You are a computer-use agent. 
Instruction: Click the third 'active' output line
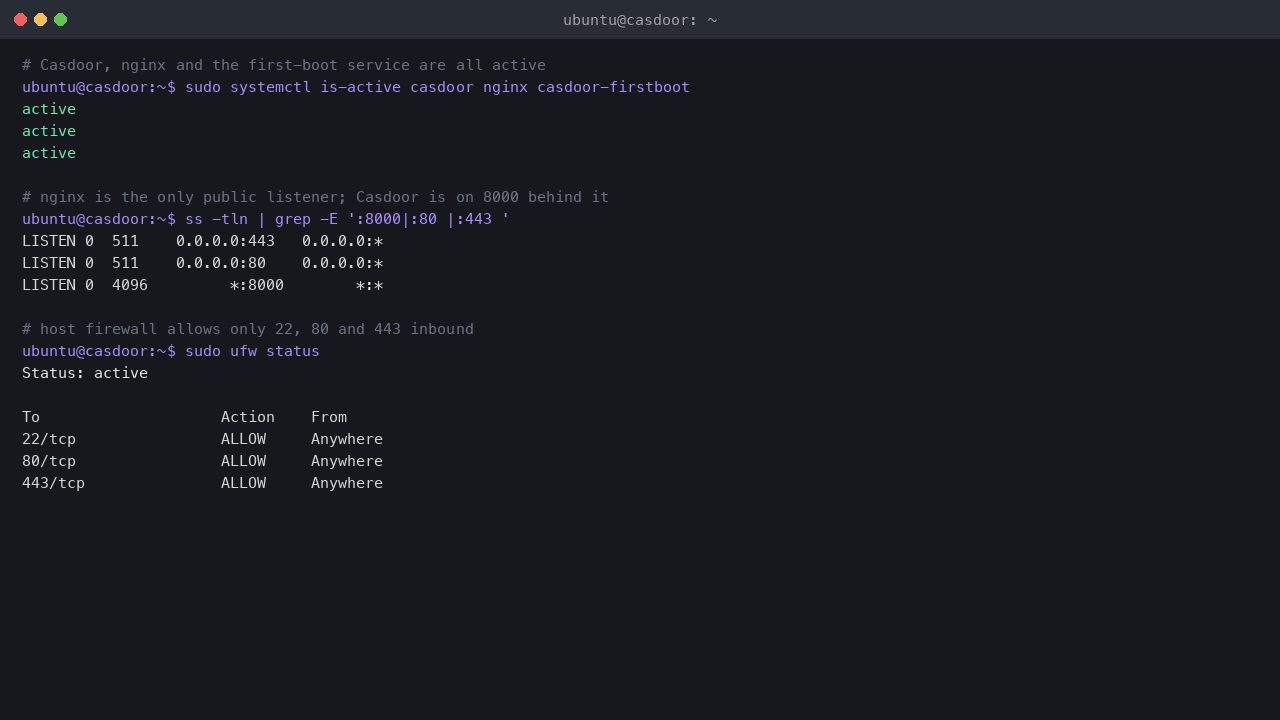(49, 153)
